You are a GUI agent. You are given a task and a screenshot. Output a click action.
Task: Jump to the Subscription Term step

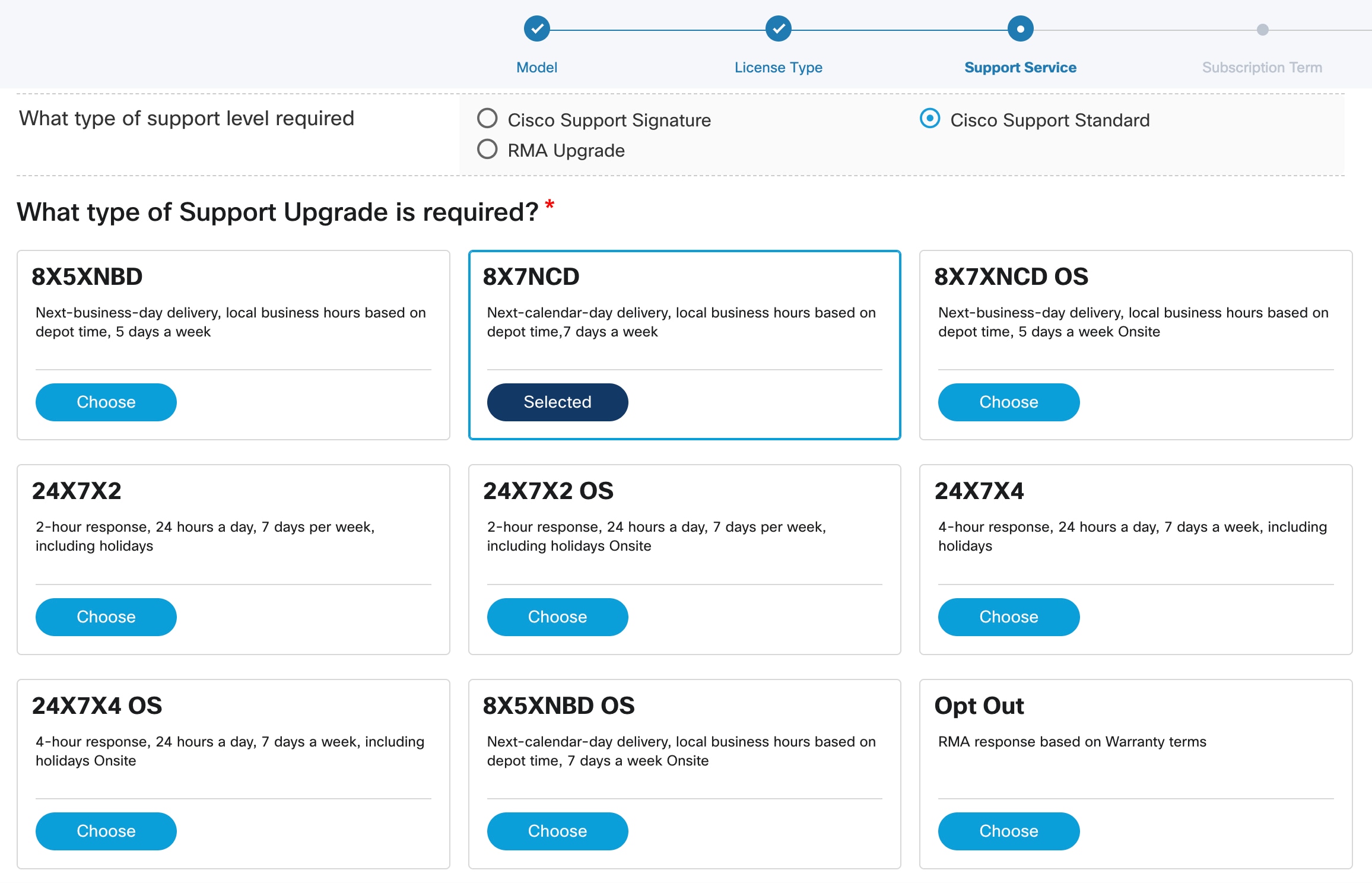coord(1262,68)
